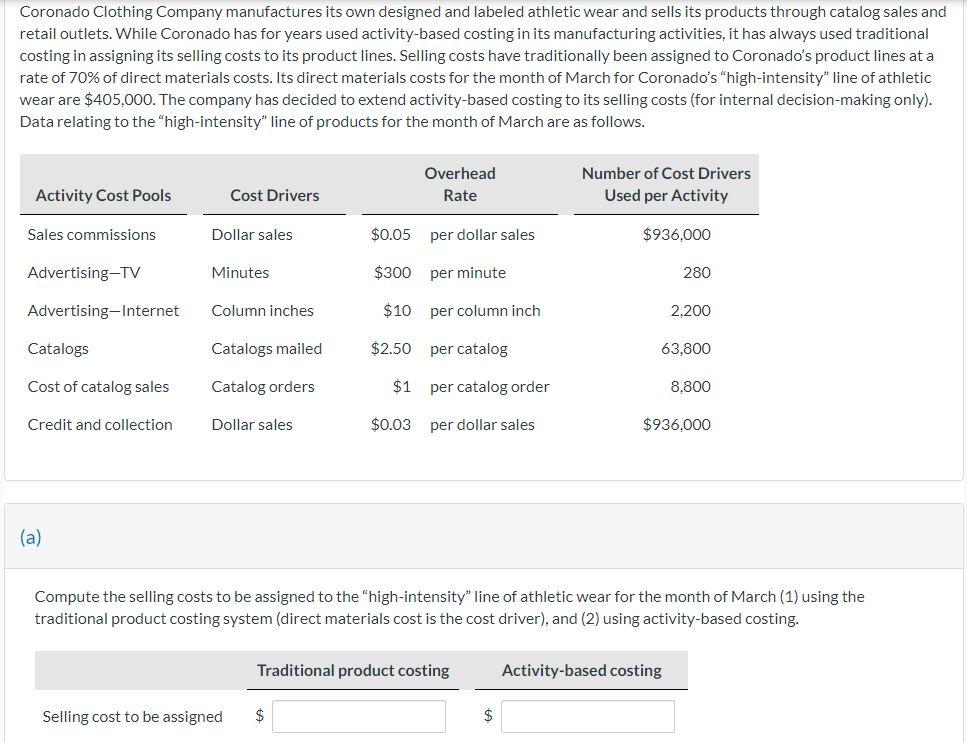Click the $0.05 overhead rate value
Image resolution: width=967 pixels, height=742 pixels.
(390, 235)
